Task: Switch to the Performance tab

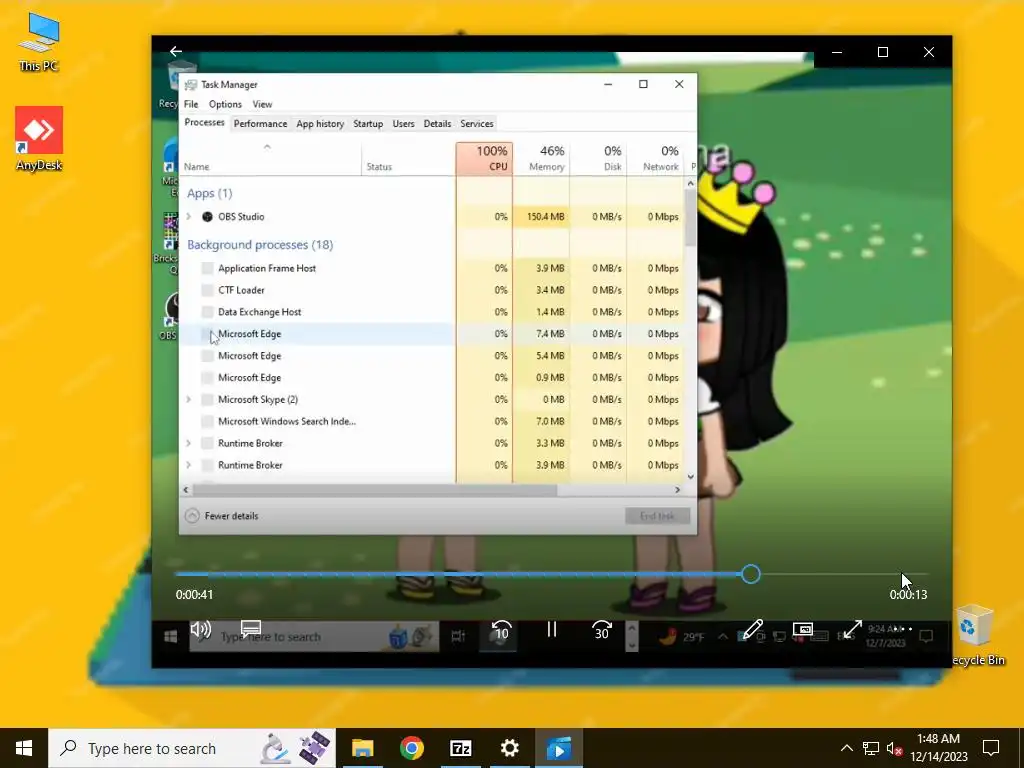Action: pos(260,123)
